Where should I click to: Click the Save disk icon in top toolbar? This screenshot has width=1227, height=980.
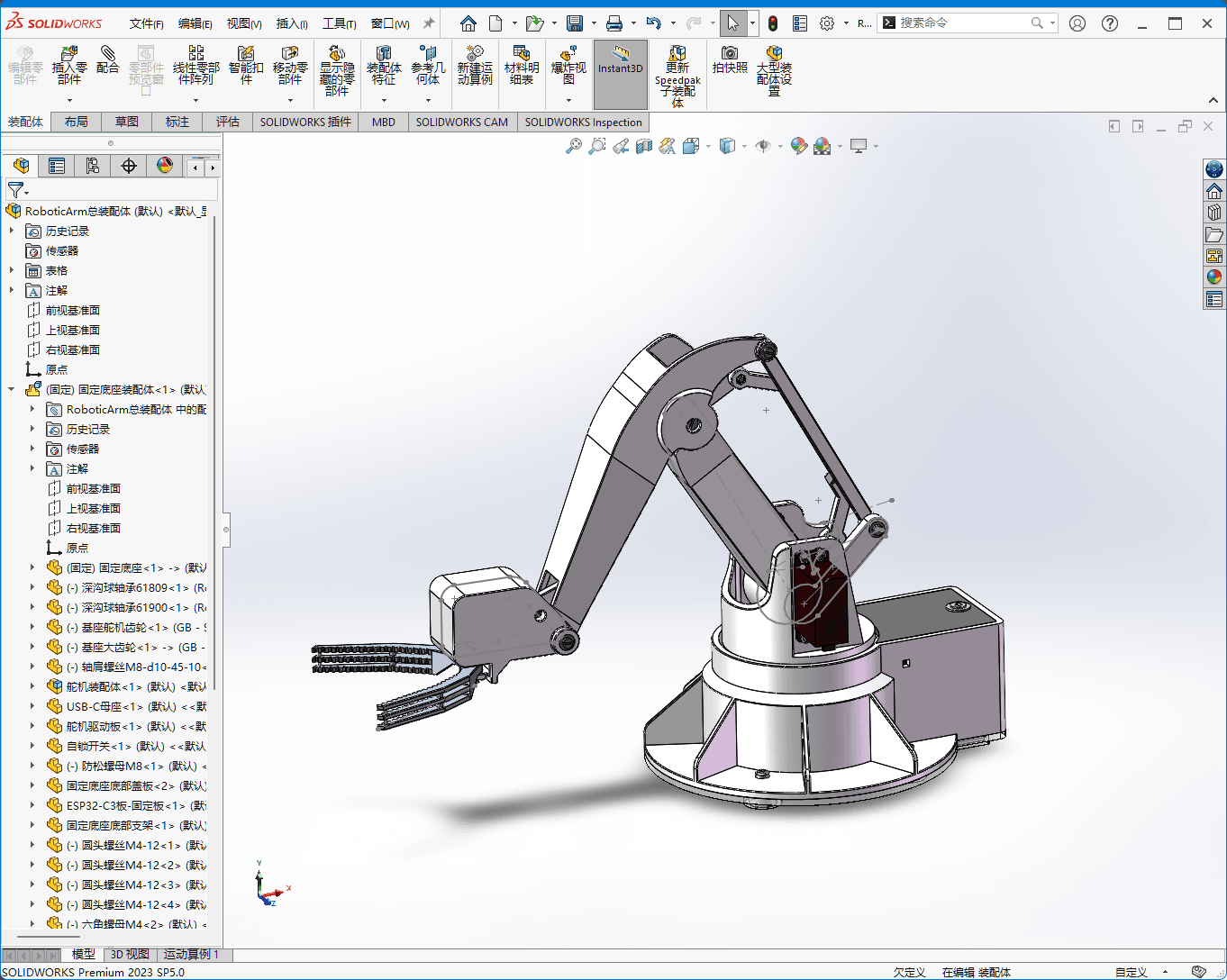(x=575, y=23)
